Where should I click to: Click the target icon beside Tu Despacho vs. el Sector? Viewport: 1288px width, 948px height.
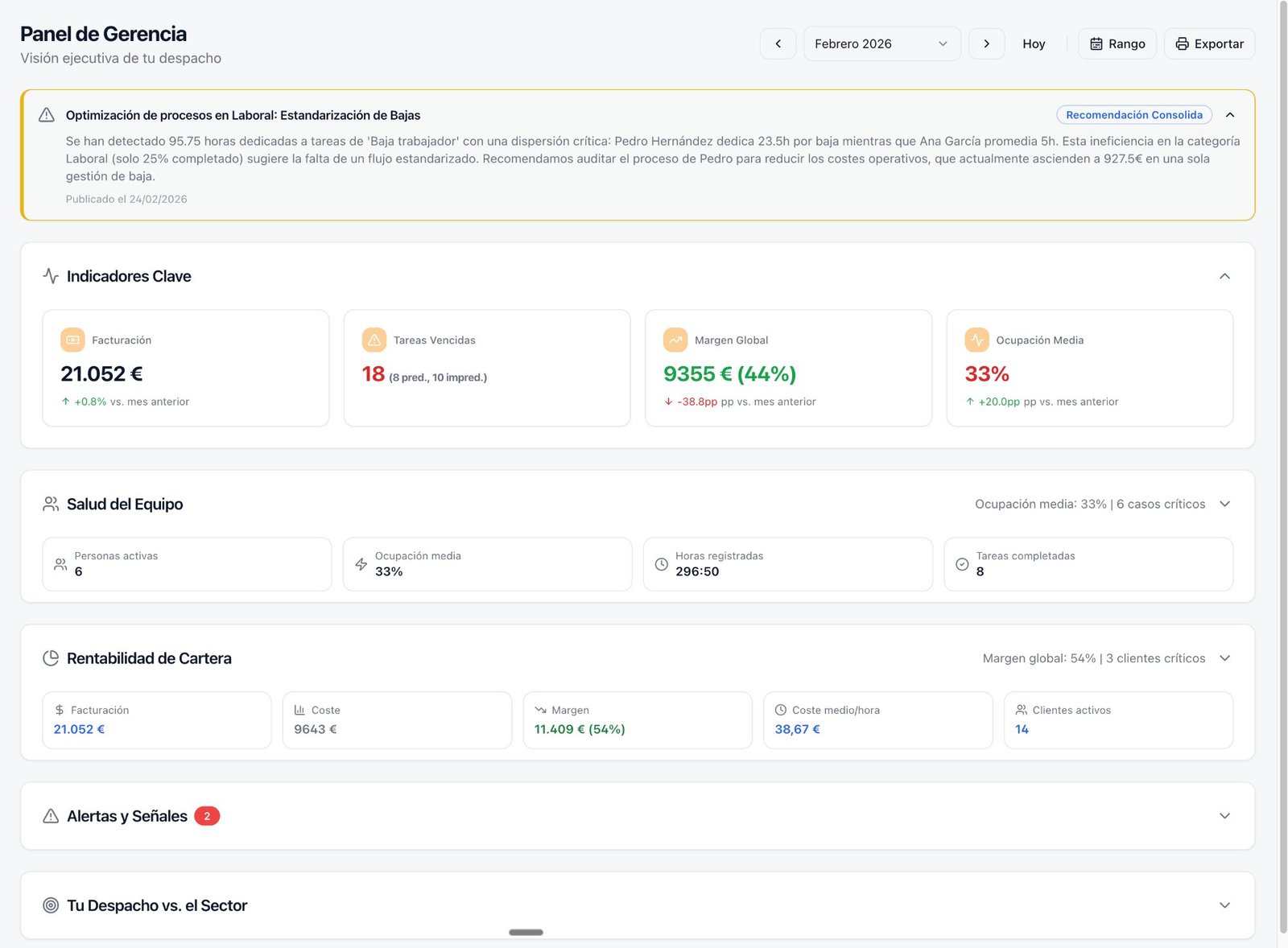tap(51, 905)
